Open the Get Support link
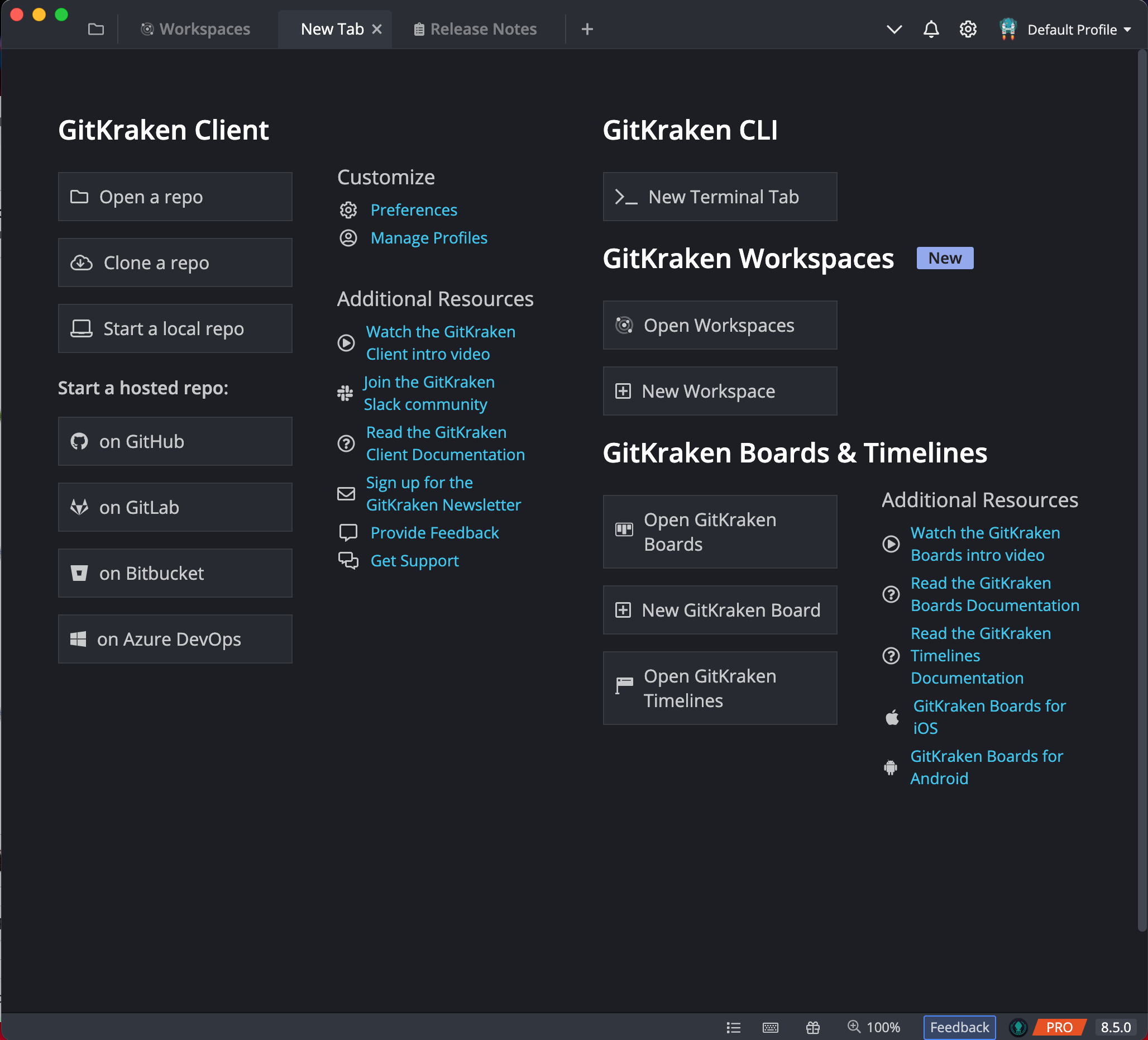 [x=414, y=561]
